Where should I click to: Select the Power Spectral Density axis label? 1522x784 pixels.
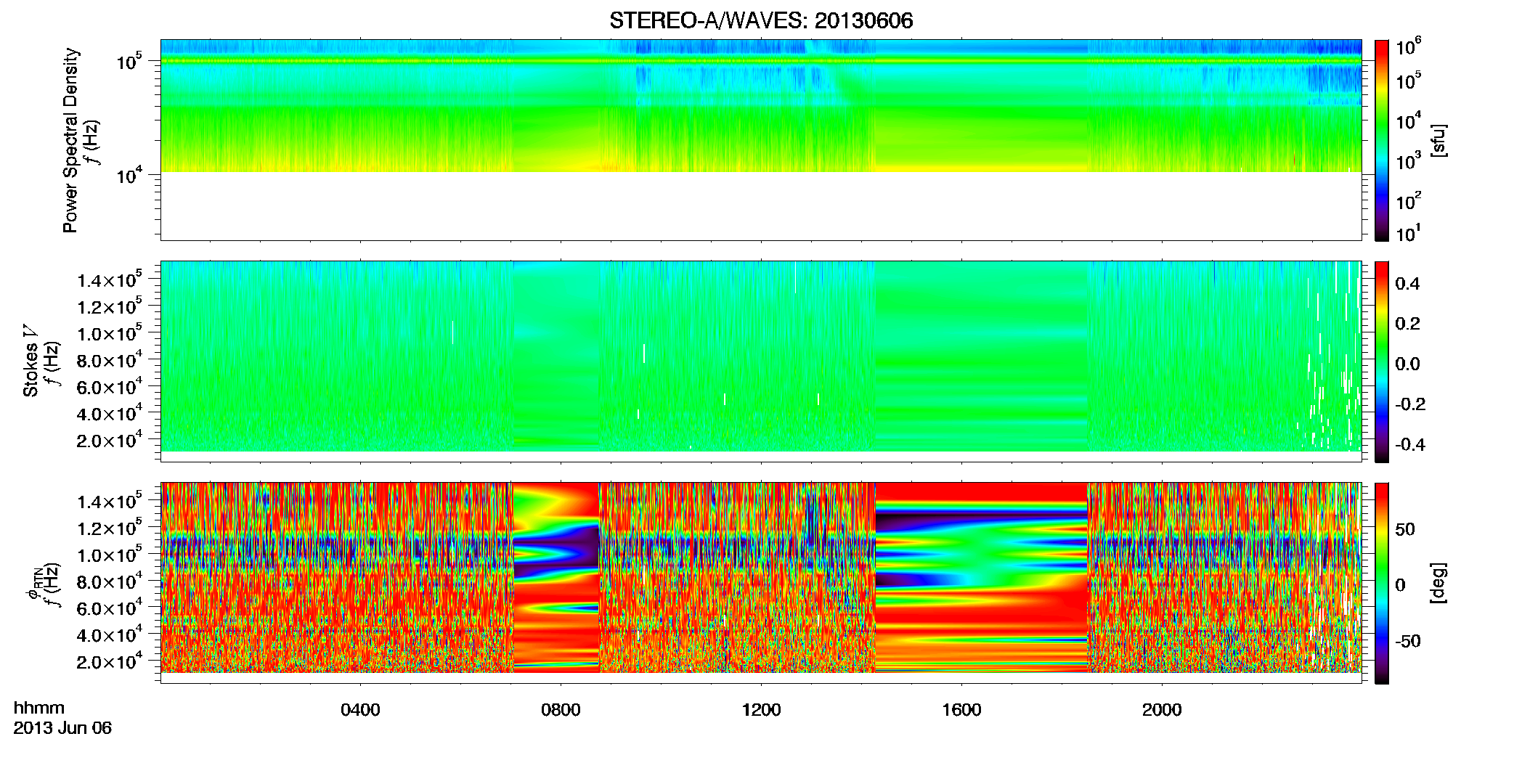(70, 140)
